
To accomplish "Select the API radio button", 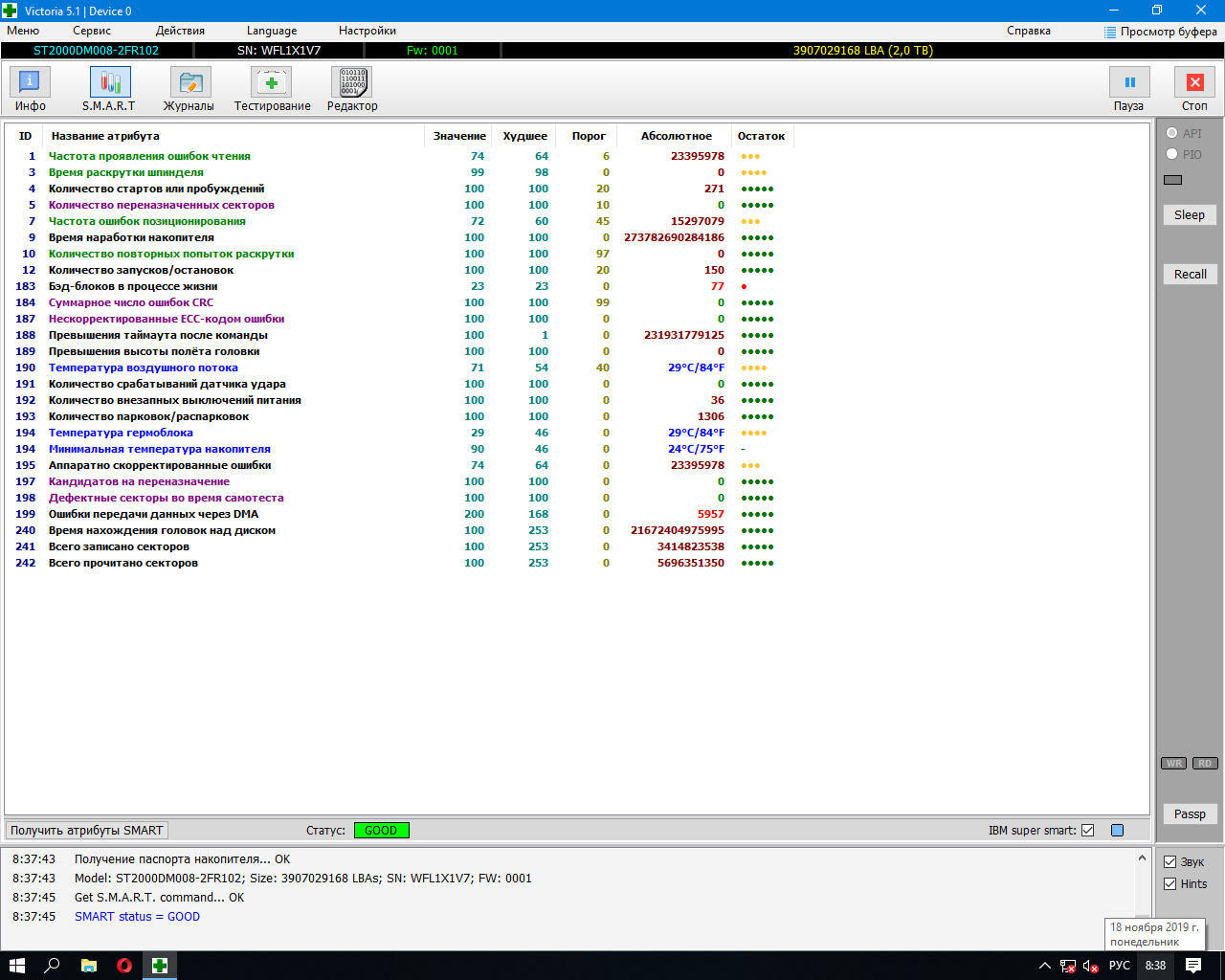I will pos(1172,133).
